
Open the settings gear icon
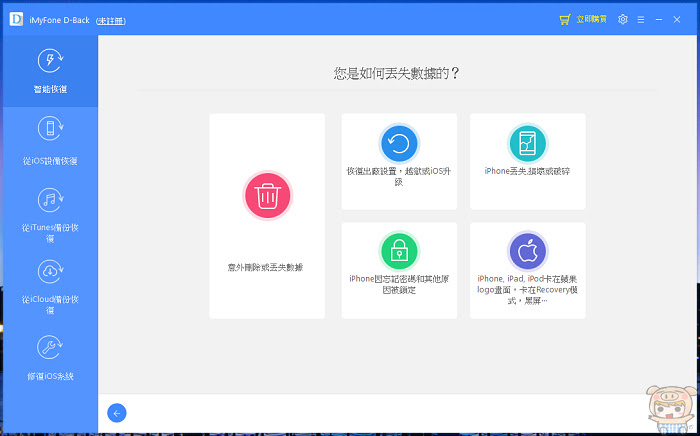623,20
